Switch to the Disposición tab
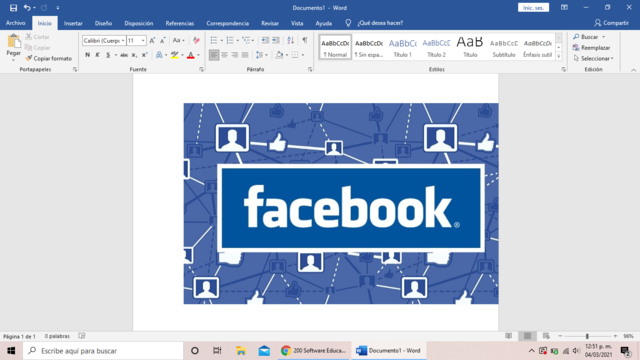 click(139, 23)
